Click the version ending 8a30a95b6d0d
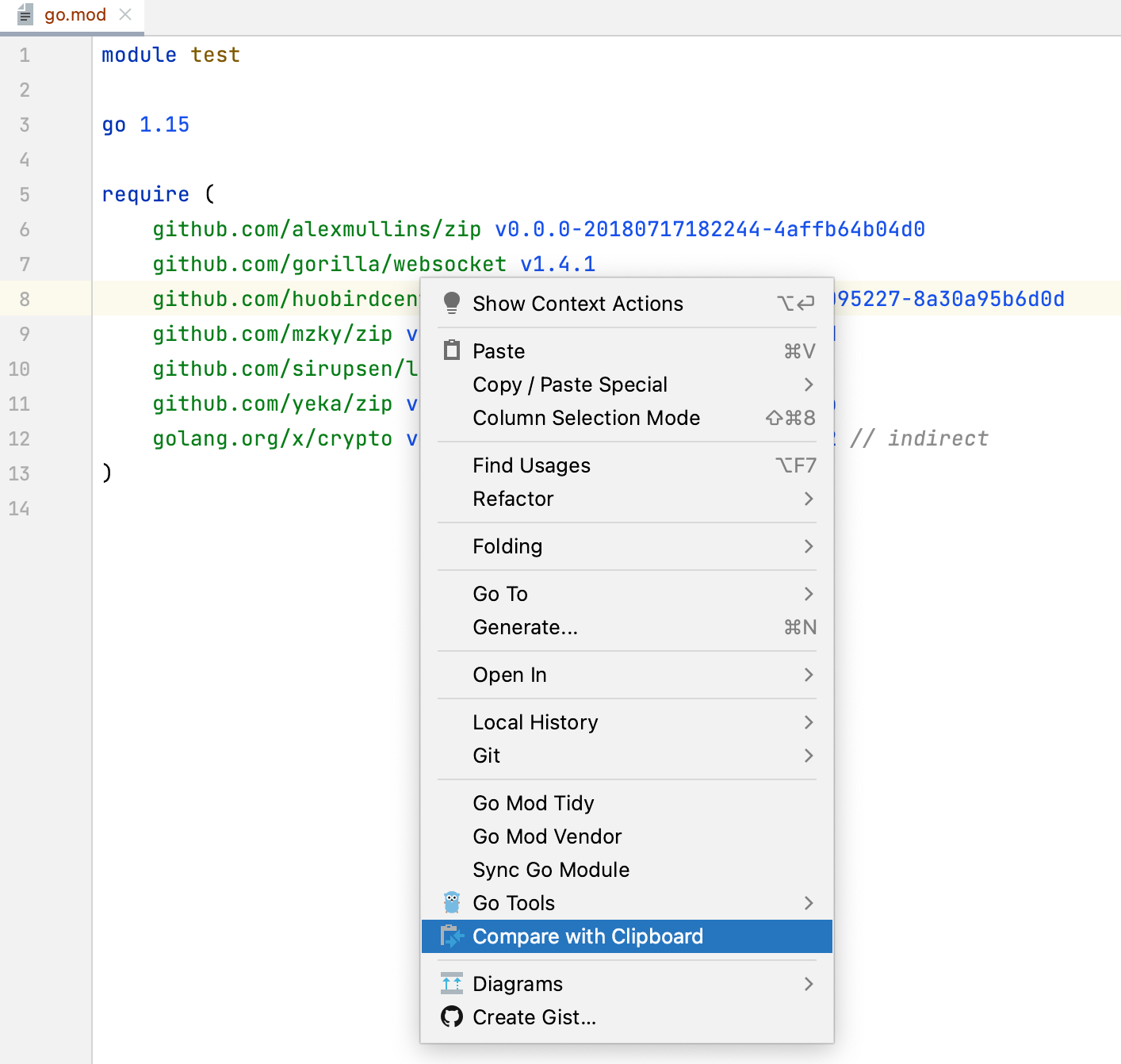 coord(949,299)
